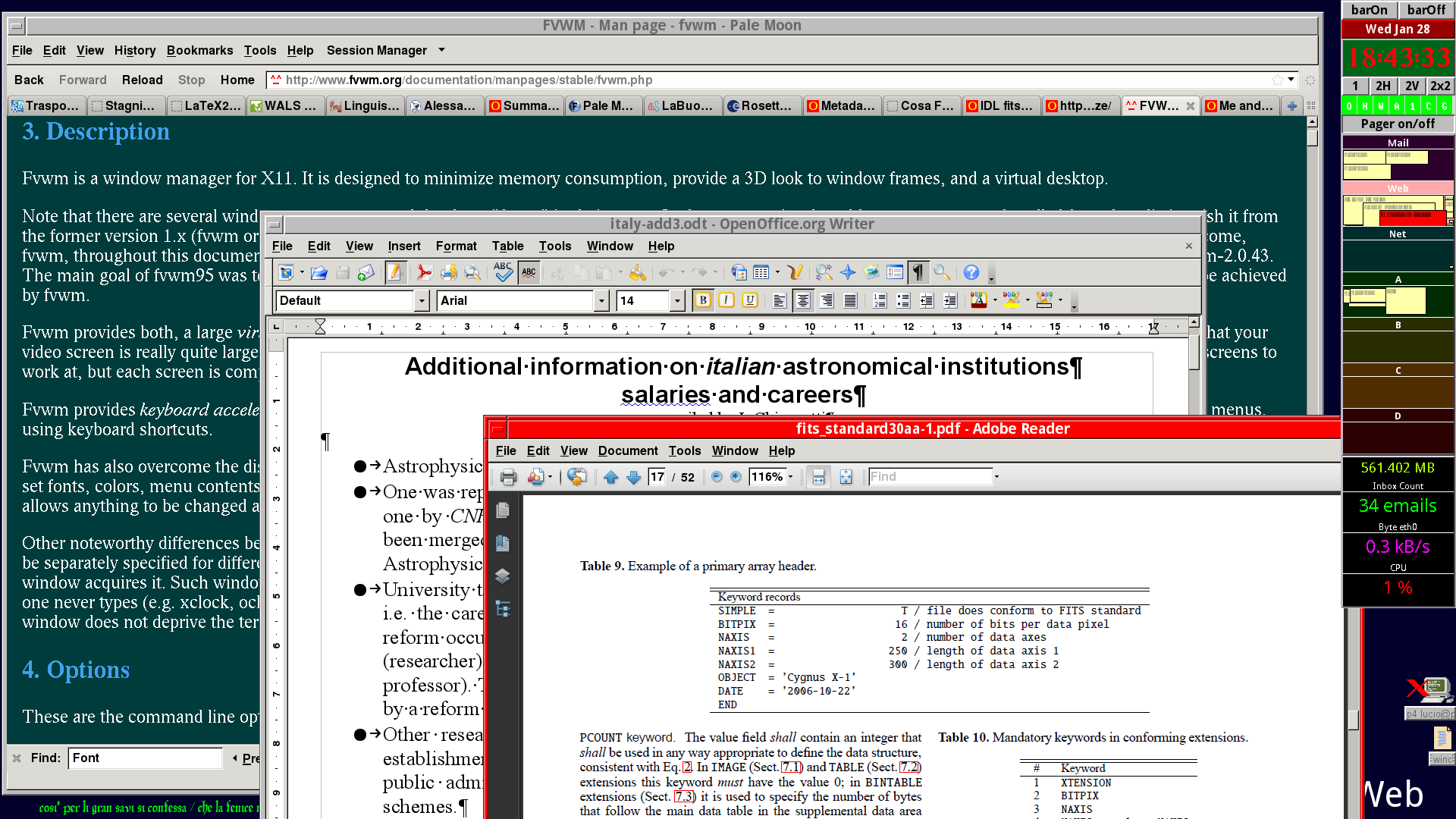Select Align Left in Writer
This screenshot has height=819, width=1456.
[780, 301]
